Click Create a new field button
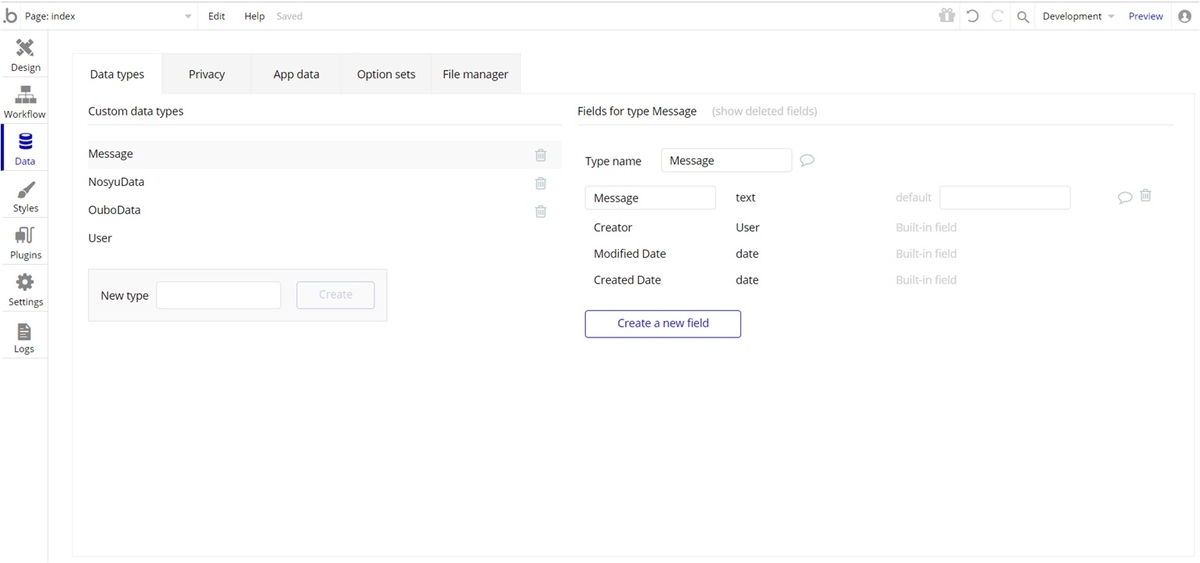Viewport: 1200px width, 563px height. pos(663,324)
